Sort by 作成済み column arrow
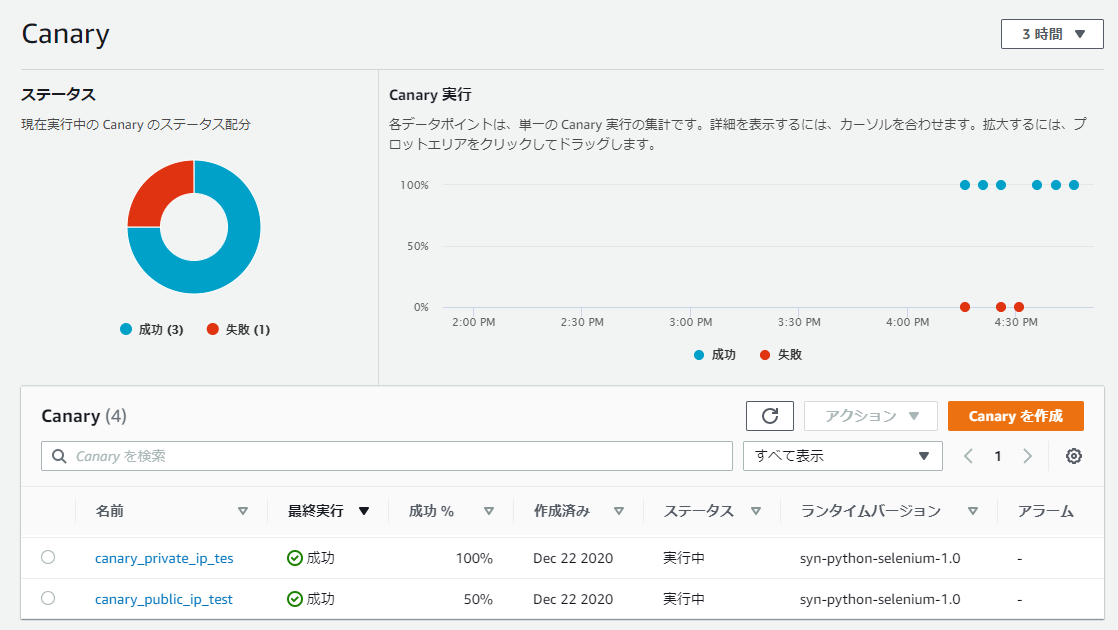 (619, 511)
